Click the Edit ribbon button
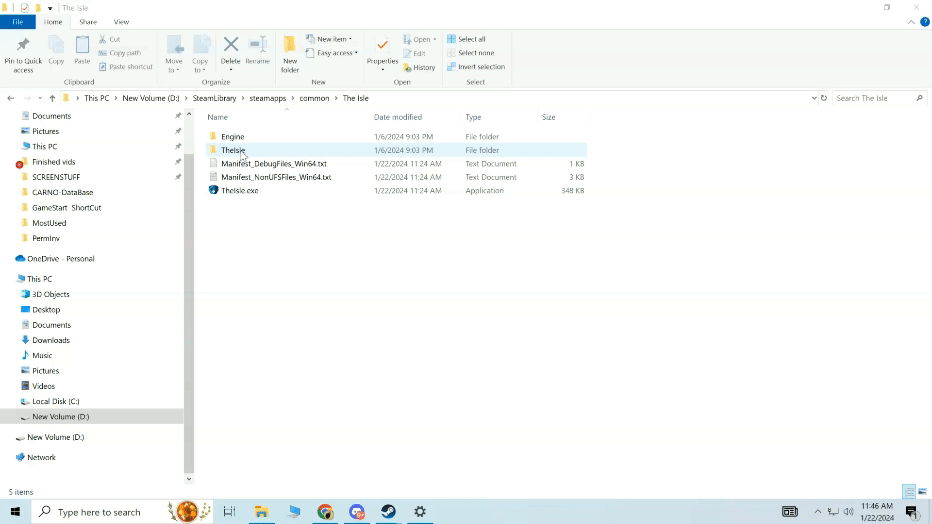This screenshot has height=524, width=932. point(414,53)
